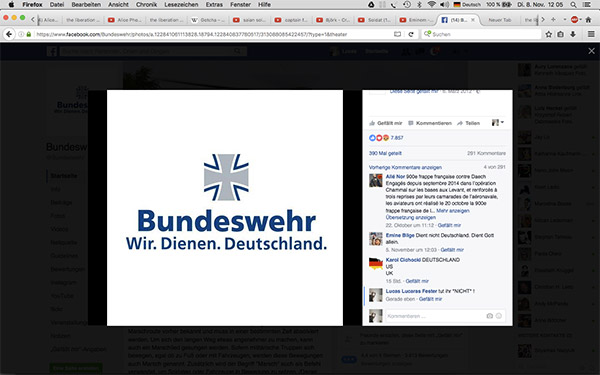600x375 pixels.
Task: Open Emine Bilge's profile name link
Action: coord(400,235)
